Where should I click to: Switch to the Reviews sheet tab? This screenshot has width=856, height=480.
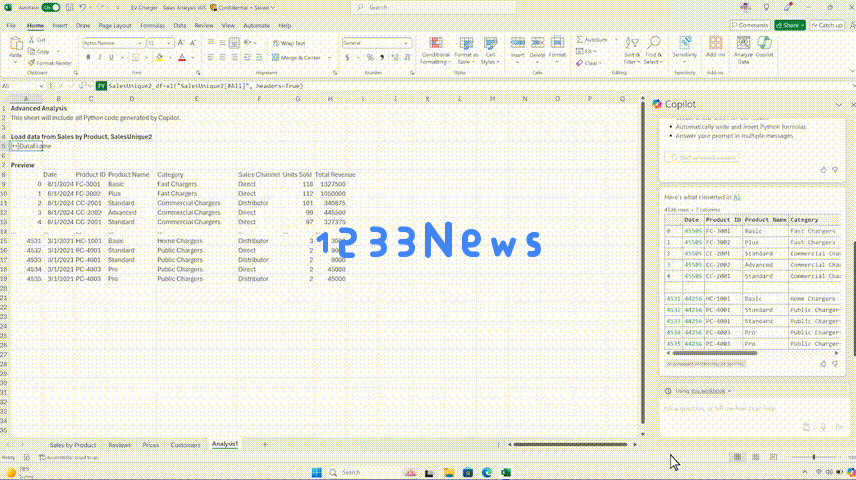click(x=120, y=445)
